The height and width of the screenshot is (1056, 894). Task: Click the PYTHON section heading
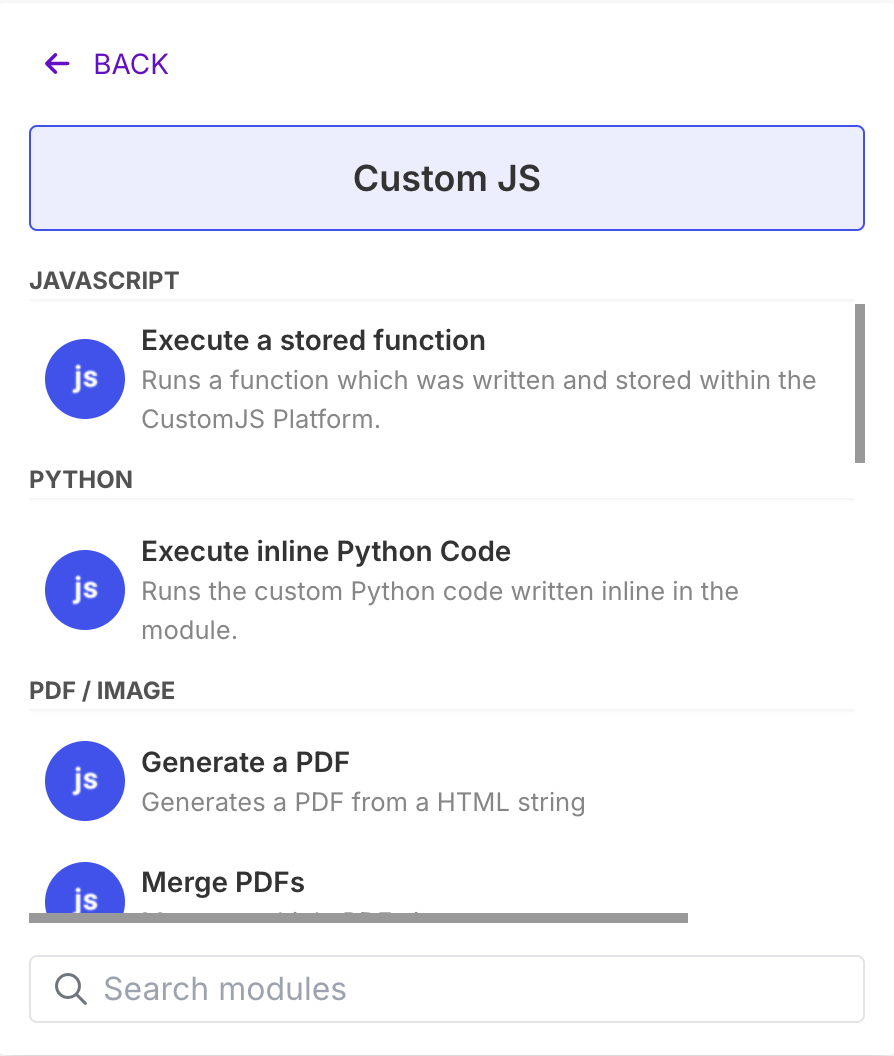click(x=81, y=480)
